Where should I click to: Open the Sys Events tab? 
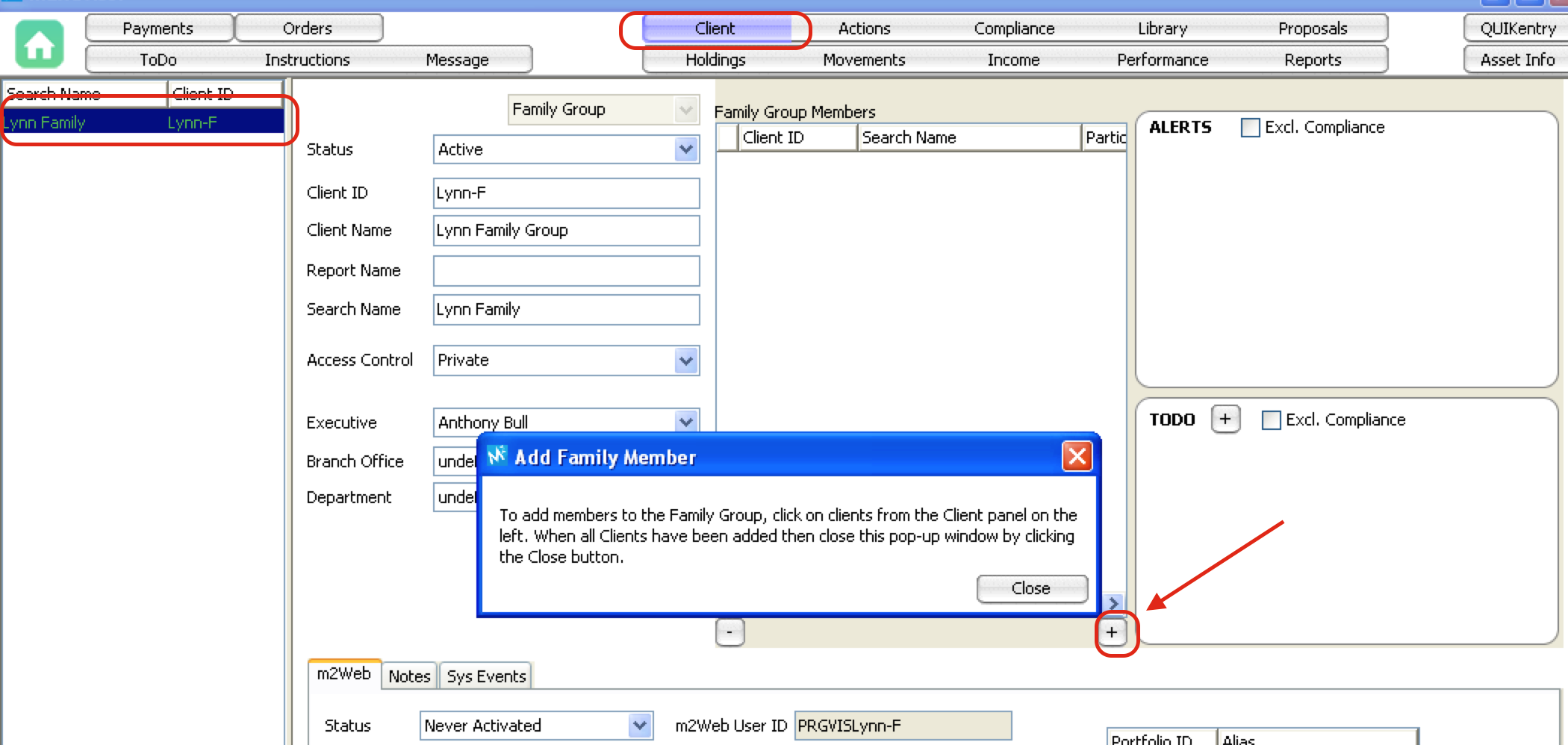coord(486,676)
